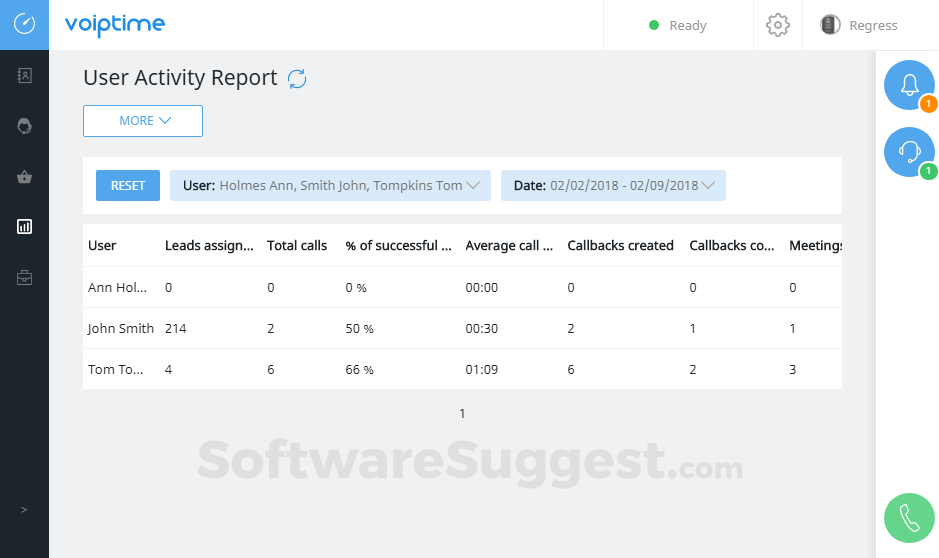Open the briefcase sidebar icon
The width and height of the screenshot is (939, 558).
[x=24, y=278]
